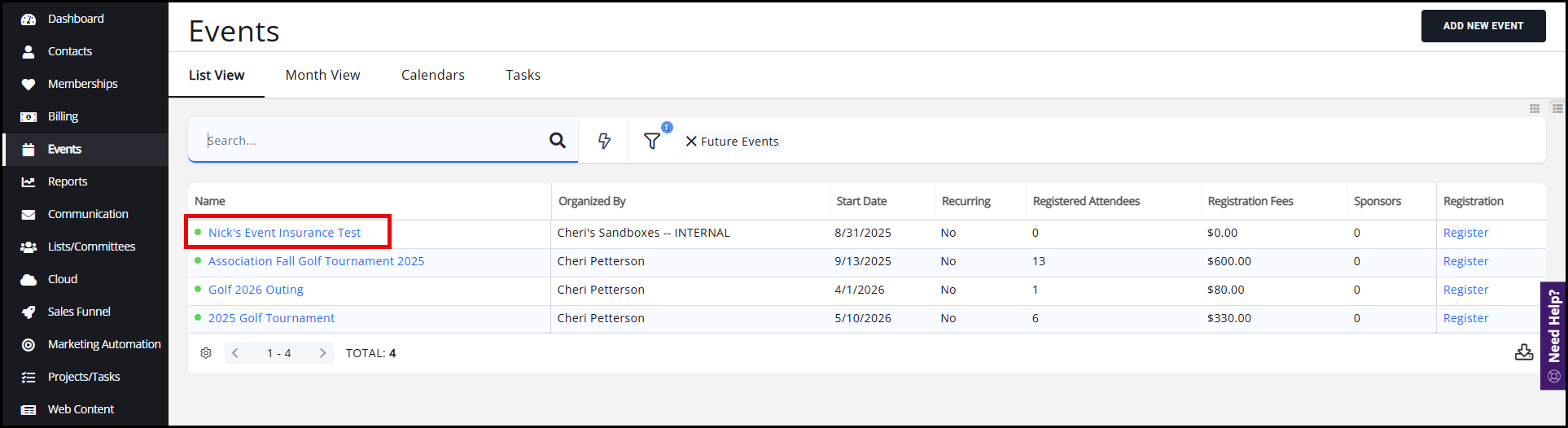Remove the Future Events filter chip
1568x428 pixels.
pos(691,142)
